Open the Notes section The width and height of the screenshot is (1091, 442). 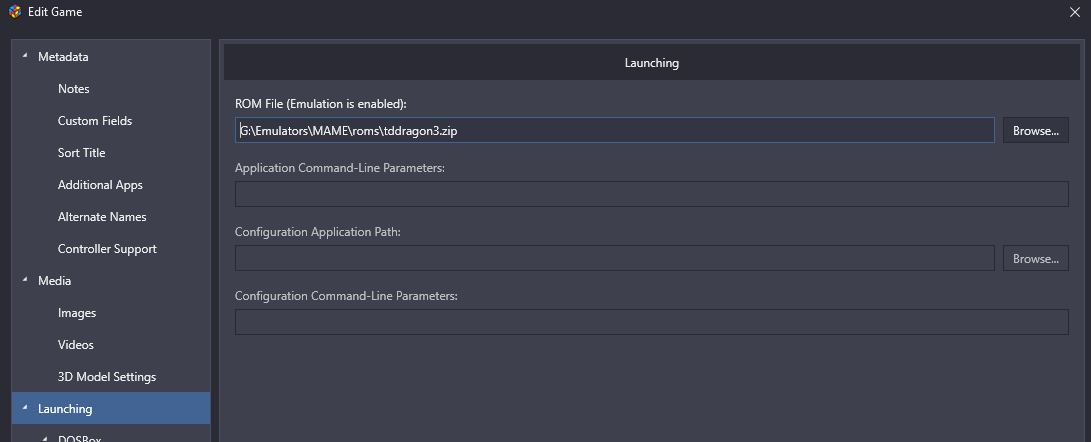(74, 89)
